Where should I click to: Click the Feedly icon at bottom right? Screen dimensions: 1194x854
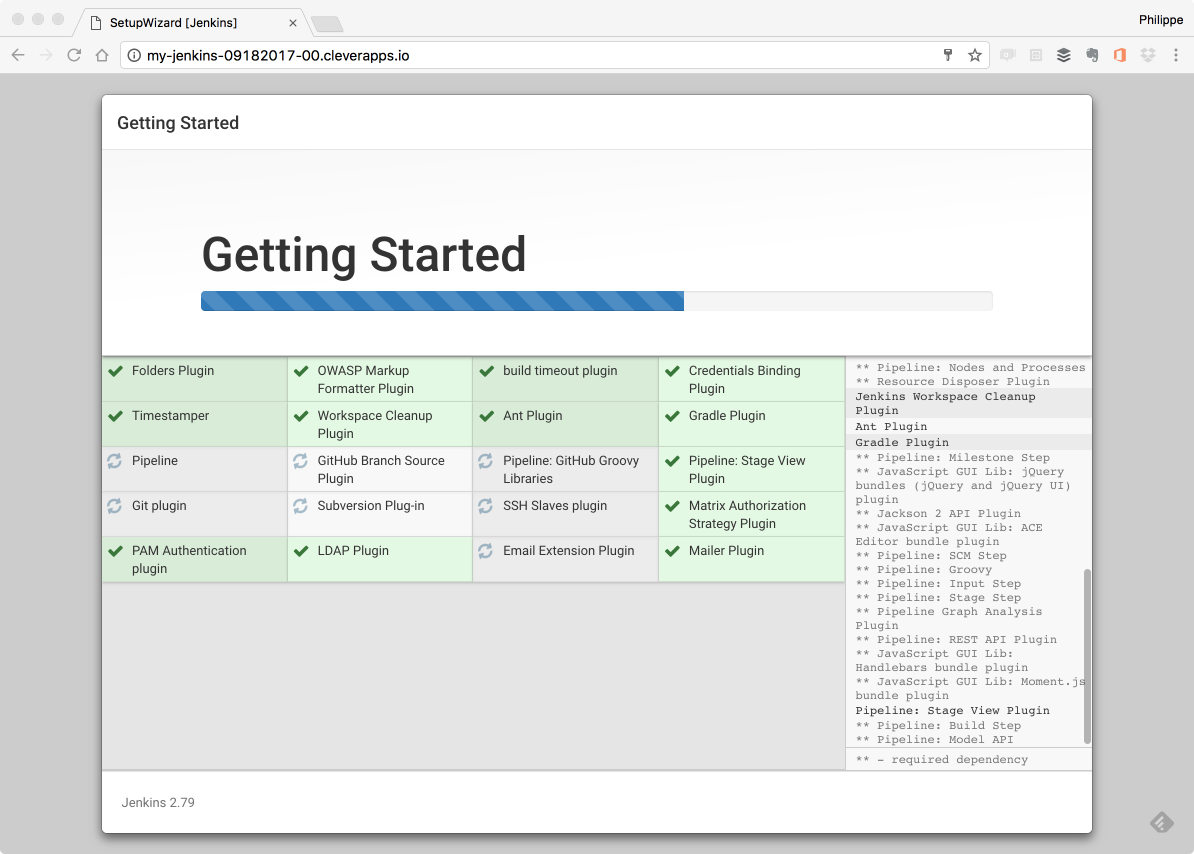(x=1161, y=822)
